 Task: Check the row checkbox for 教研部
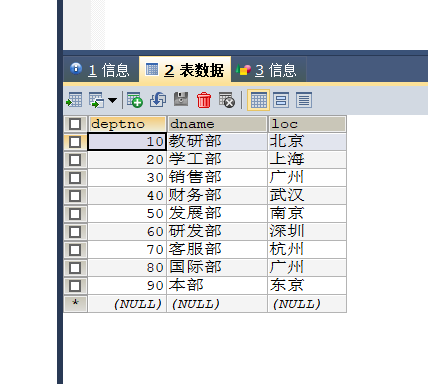point(75,142)
